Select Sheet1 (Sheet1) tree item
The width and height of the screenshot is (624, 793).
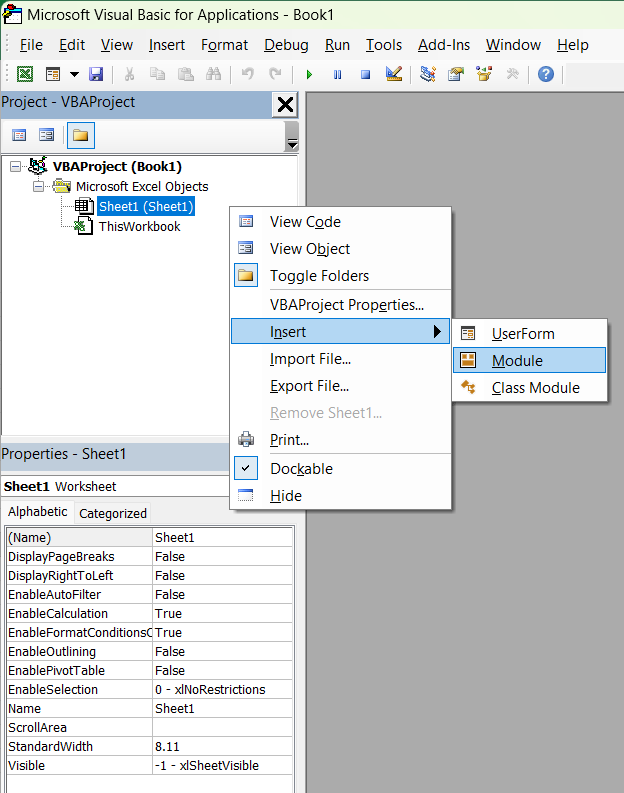pyautogui.click(x=146, y=206)
